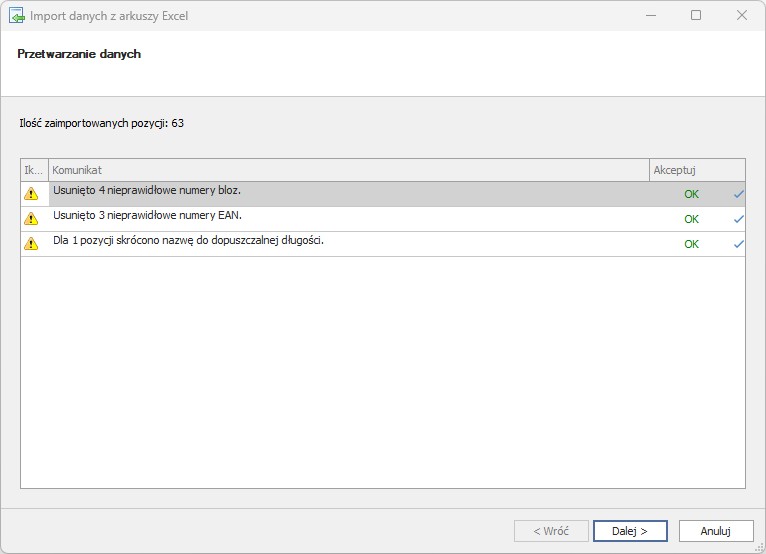Click the warning icon for removed bloz numbers
The image size is (766, 554).
tap(31, 194)
